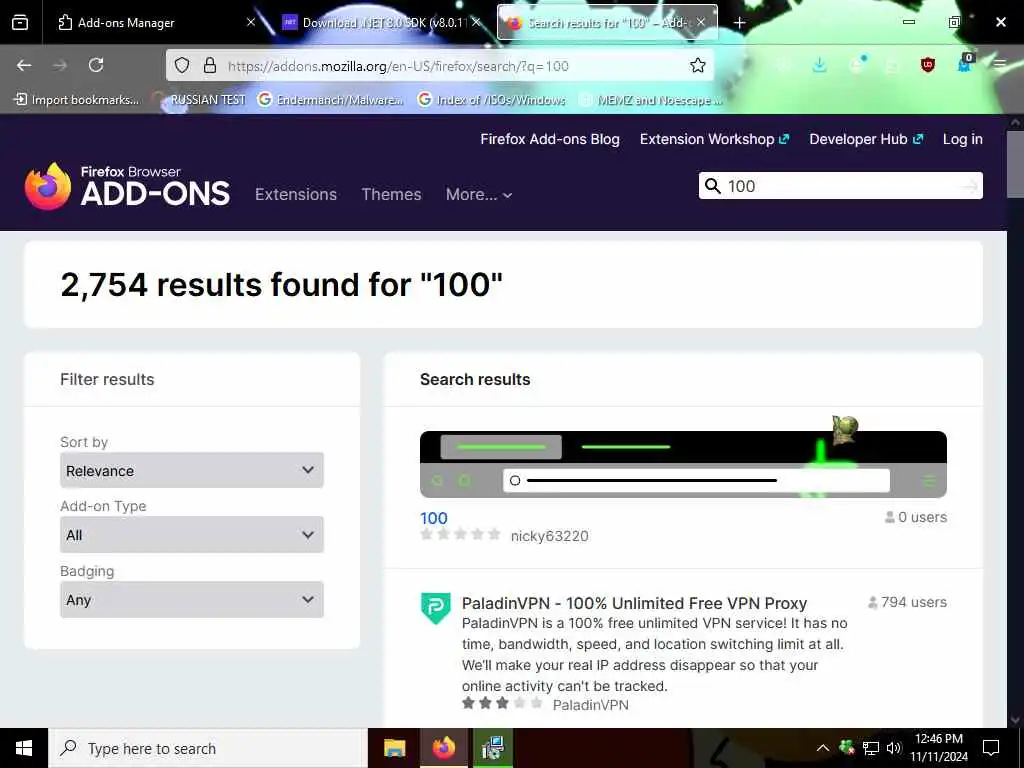The image size is (1024, 768).
Task: Open the Firefox application menu
Action: pos(1000,64)
